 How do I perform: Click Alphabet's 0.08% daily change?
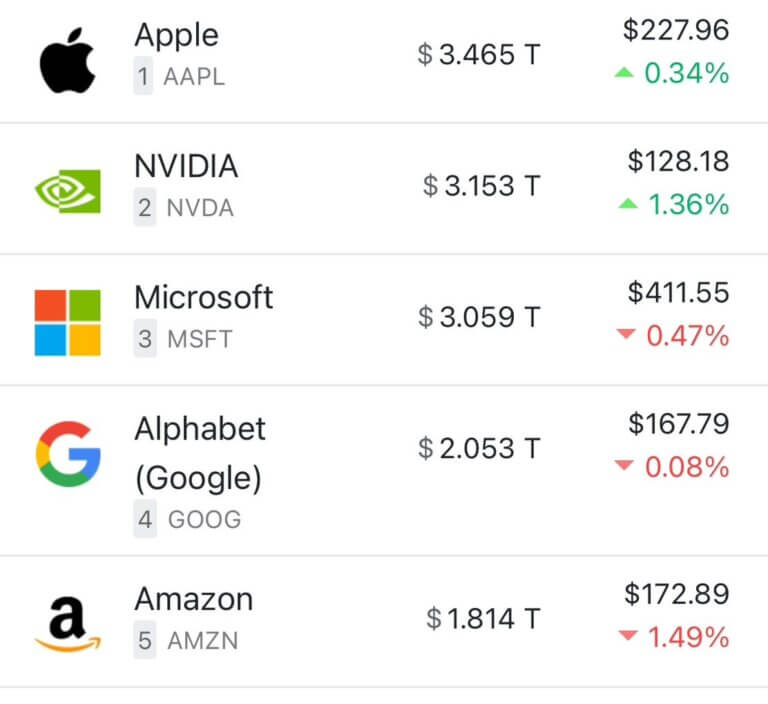point(687,467)
